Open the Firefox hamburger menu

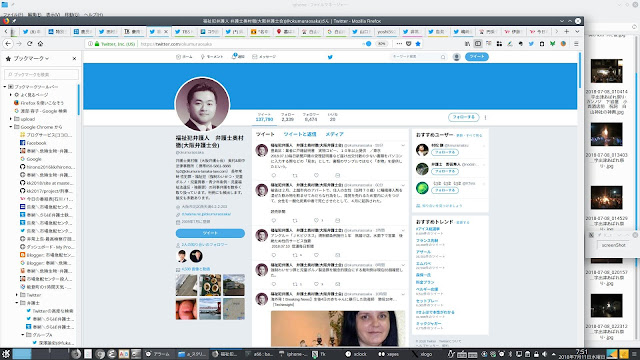pyautogui.click(x=576, y=44)
